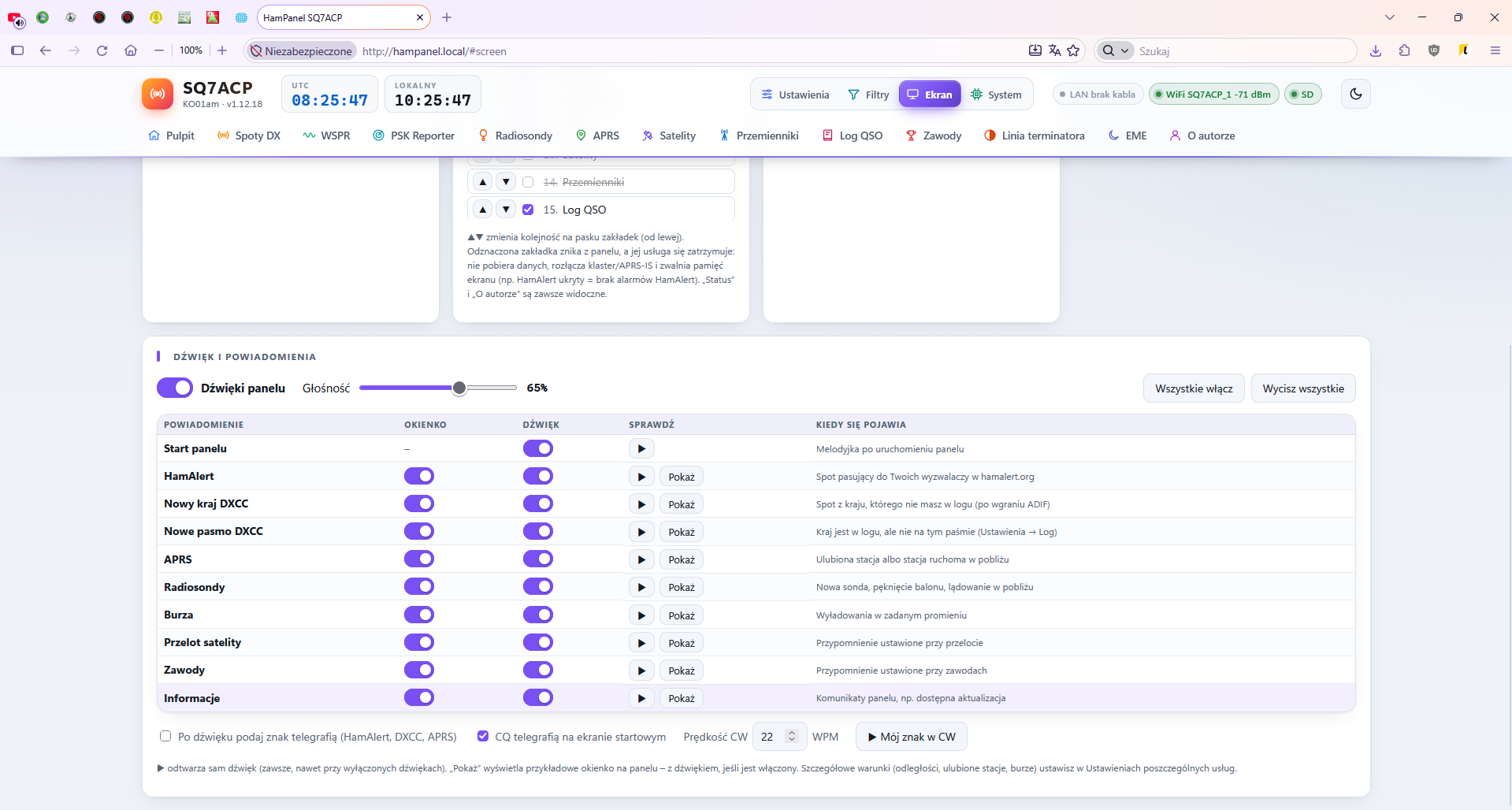The height and width of the screenshot is (810, 1512).
Task: Click the Wycisz wszystkie button
Action: [1303, 388]
